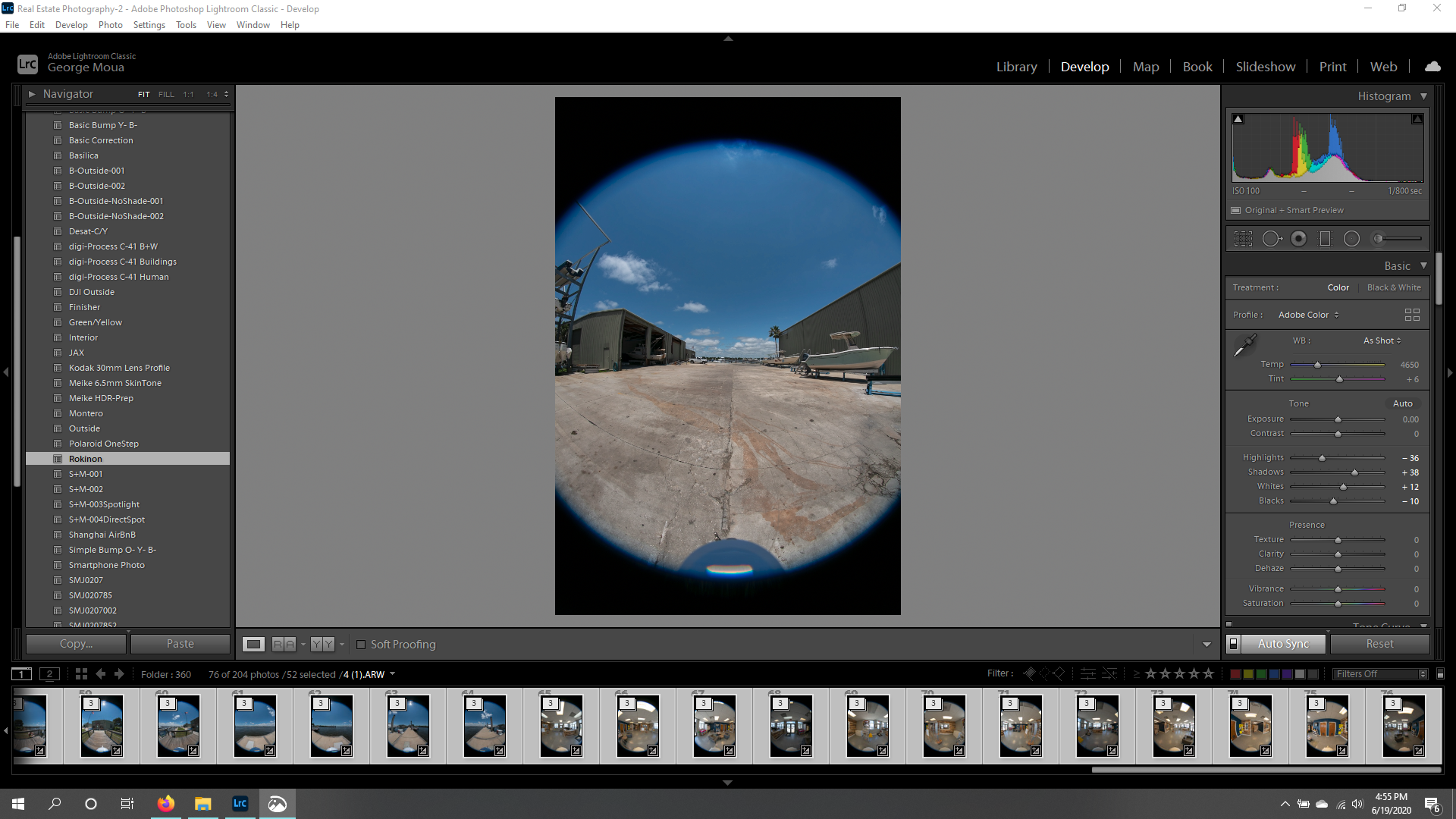Select the Crop Overlay tool
This screenshot has height=819, width=1456.
point(1243,239)
